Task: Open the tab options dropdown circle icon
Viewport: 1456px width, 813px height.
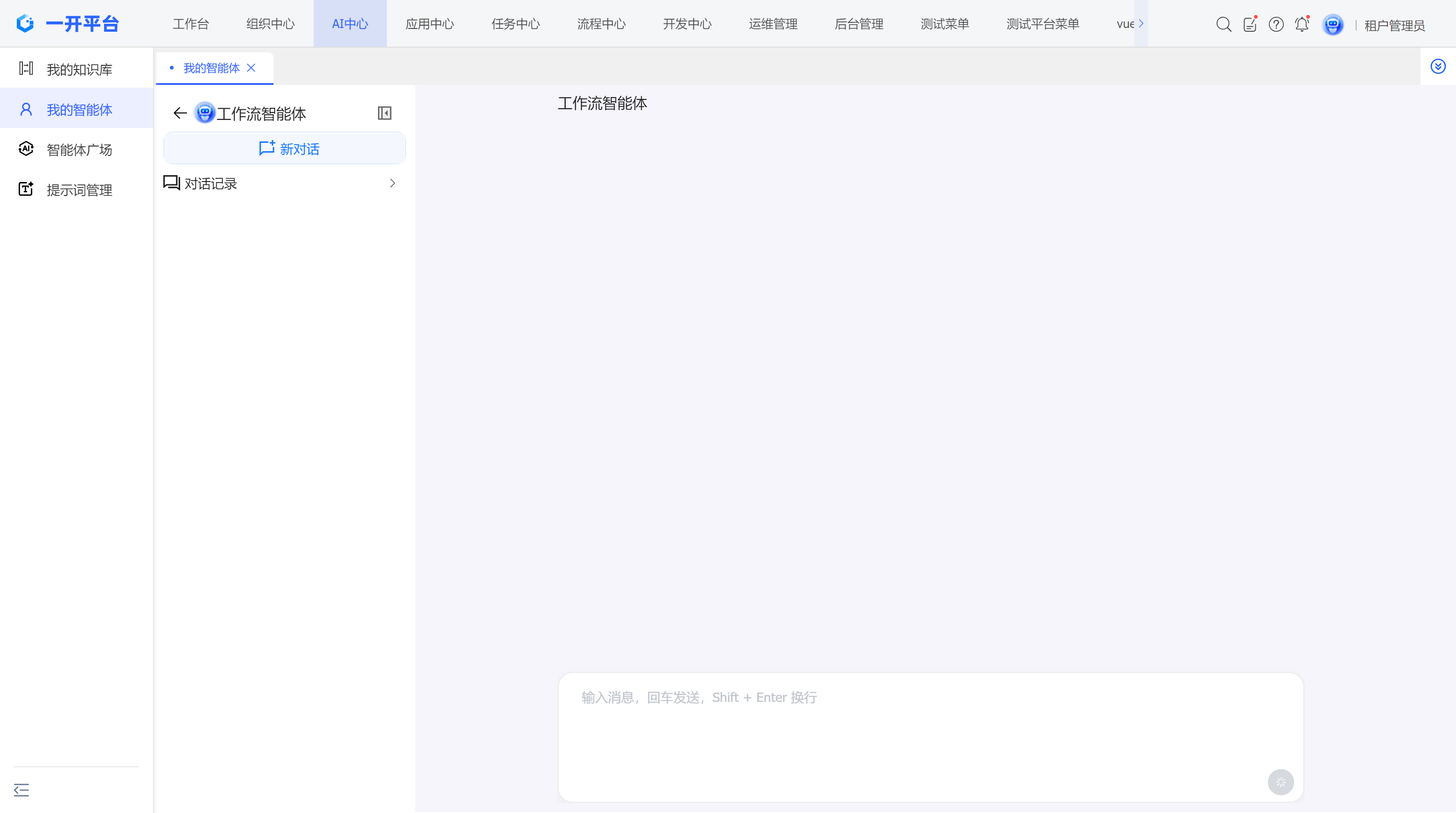Action: coord(1437,67)
